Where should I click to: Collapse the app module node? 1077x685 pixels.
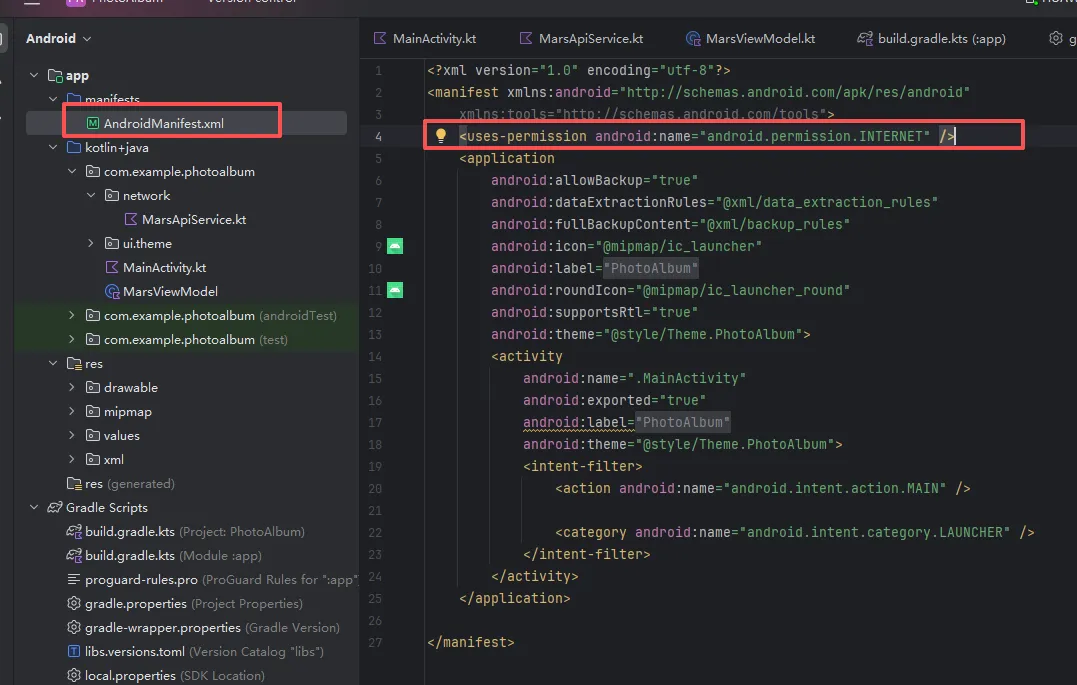click(34, 75)
